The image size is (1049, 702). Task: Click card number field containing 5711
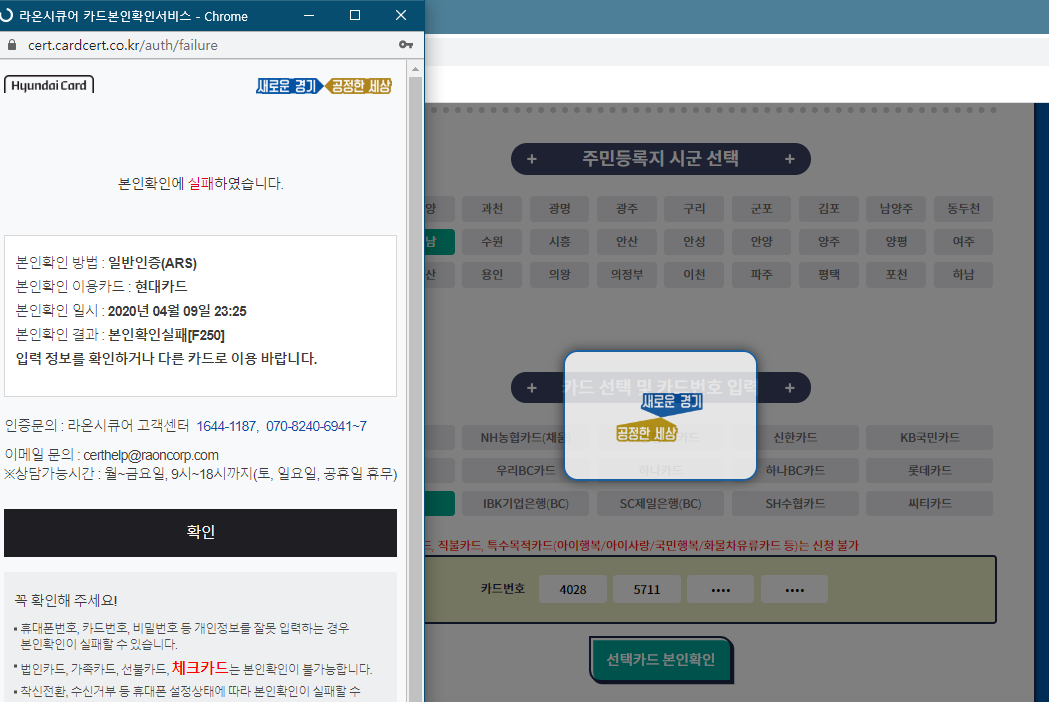647,590
